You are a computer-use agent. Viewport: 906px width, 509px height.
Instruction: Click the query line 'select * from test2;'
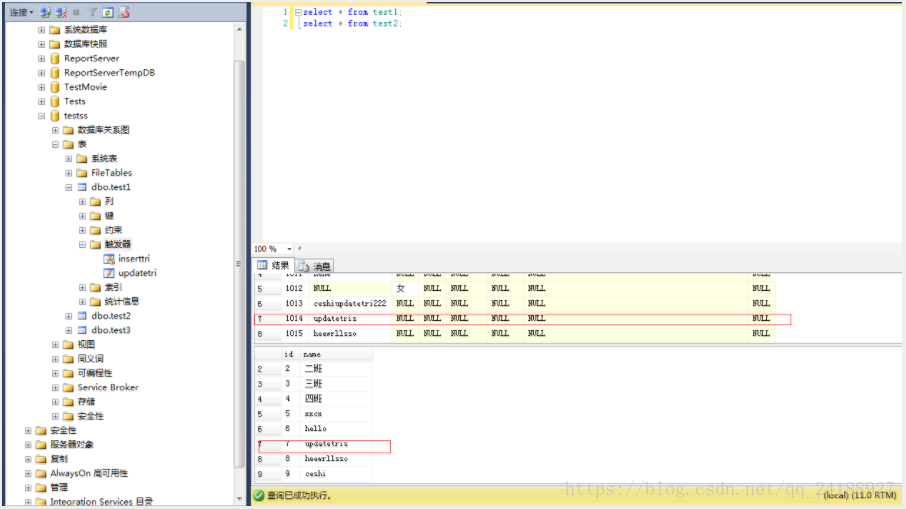[352, 24]
